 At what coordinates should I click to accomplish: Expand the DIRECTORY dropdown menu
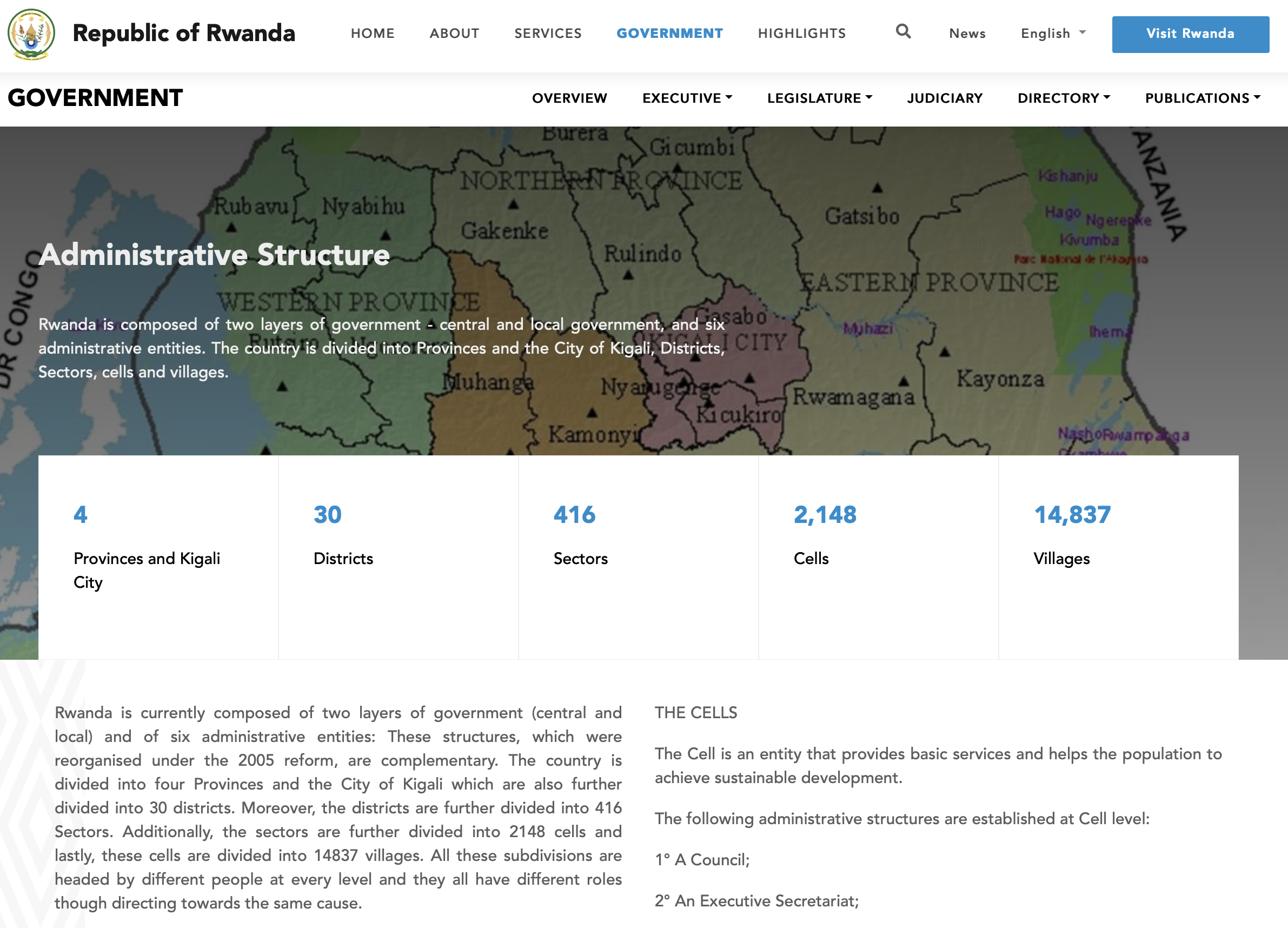pos(1063,98)
